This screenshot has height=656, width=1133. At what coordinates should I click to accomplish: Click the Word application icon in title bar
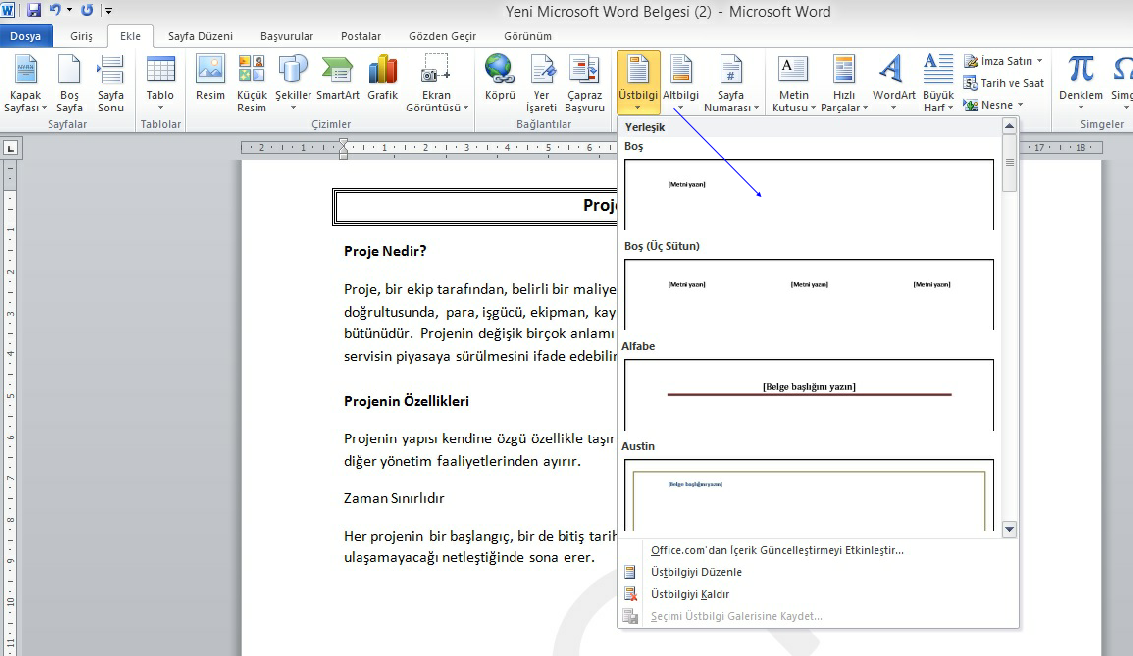(x=8, y=10)
